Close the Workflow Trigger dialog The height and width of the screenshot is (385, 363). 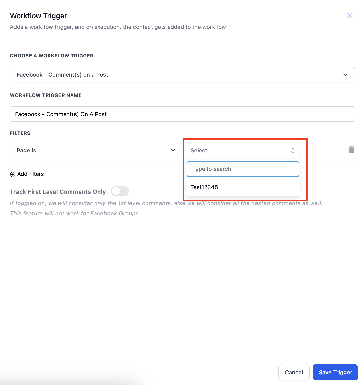point(349,16)
